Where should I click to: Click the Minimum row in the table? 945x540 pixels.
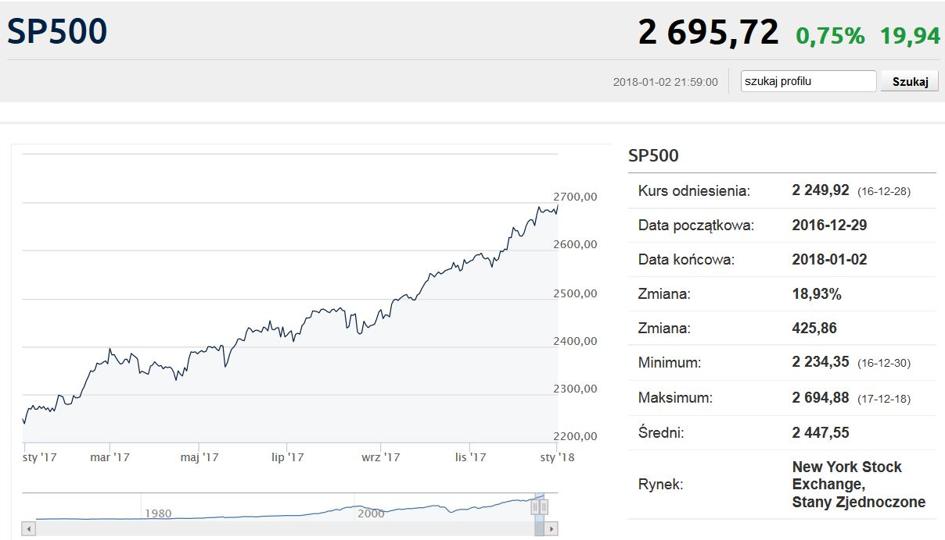point(782,363)
